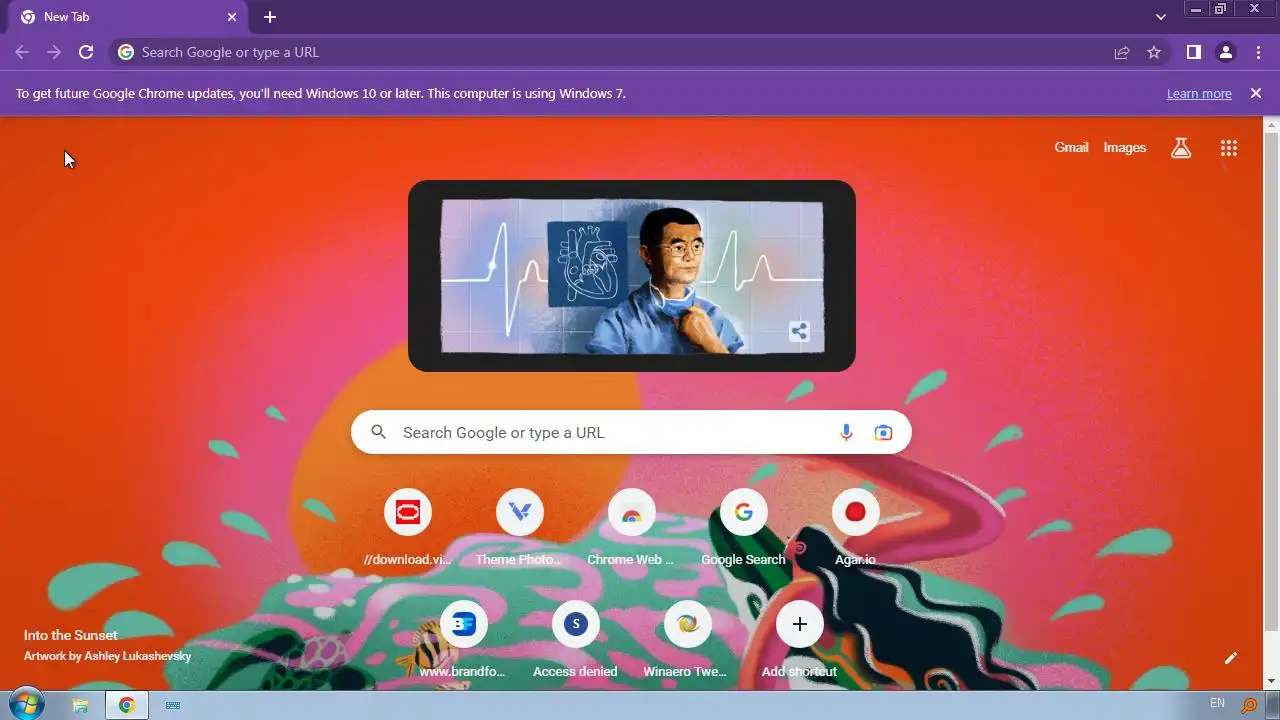Open the Images link
This screenshot has height=720, width=1280.
(x=1125, y=147)
